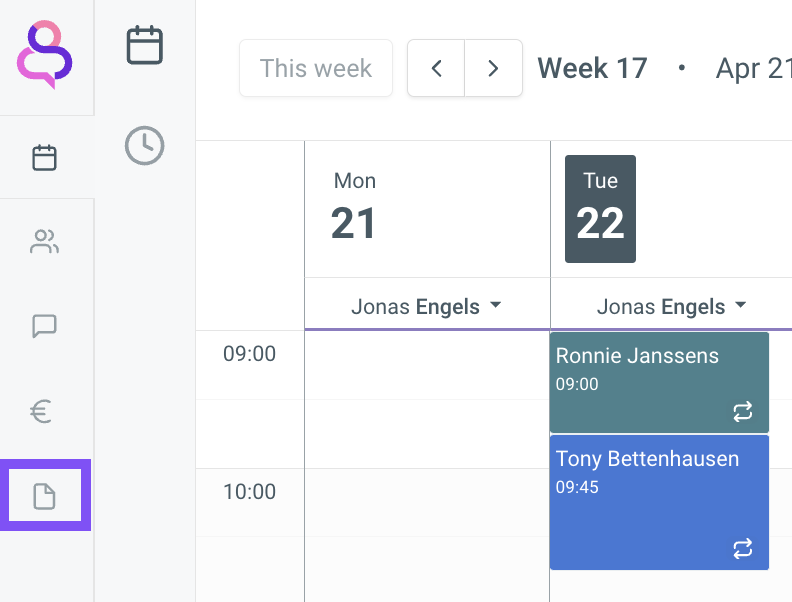Select the Mon 21 day header
792x602 pixels.
[x=354, y=208]
